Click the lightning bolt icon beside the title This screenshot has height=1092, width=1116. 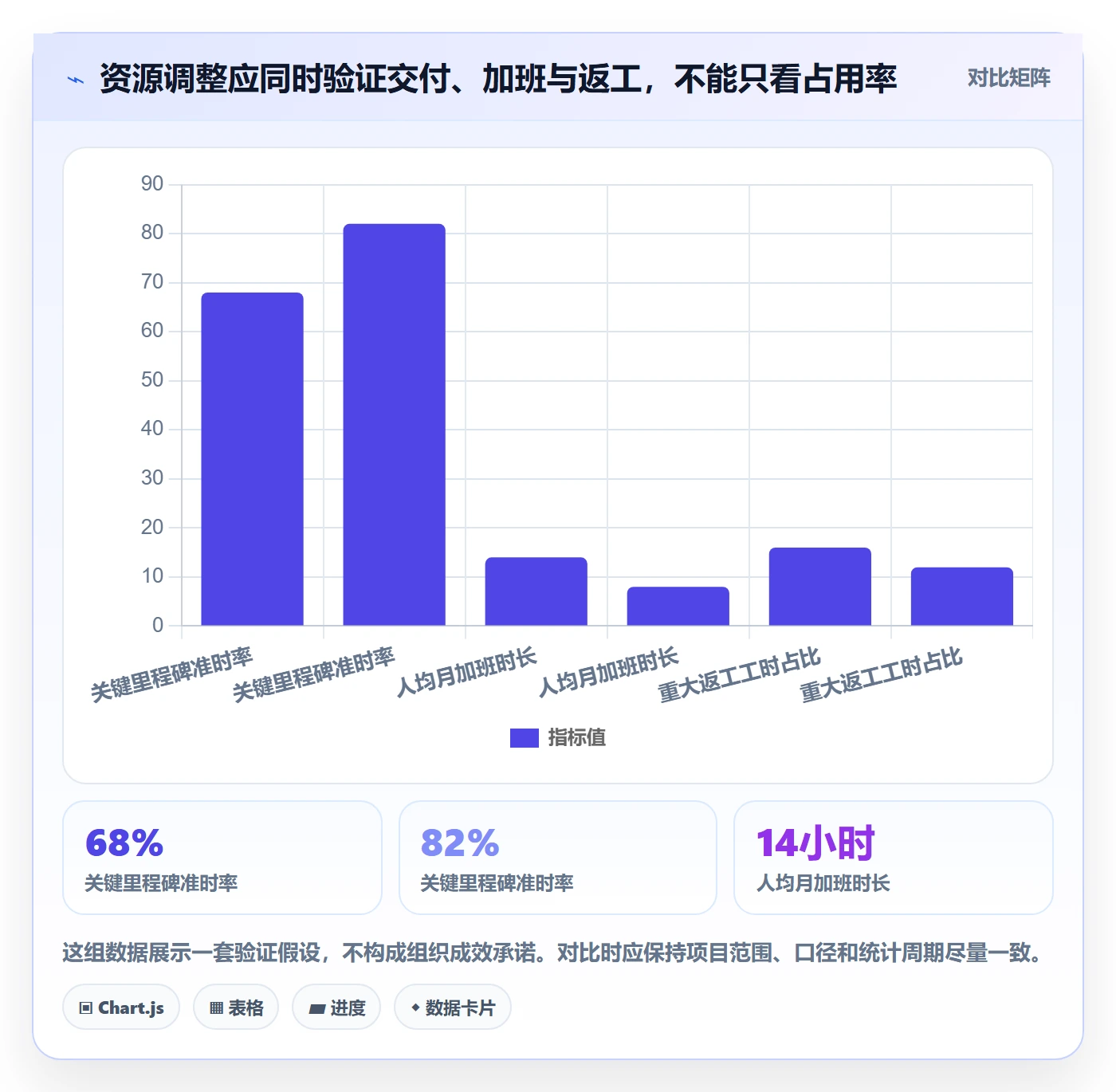pyautogui.click(x=76, y=80)
